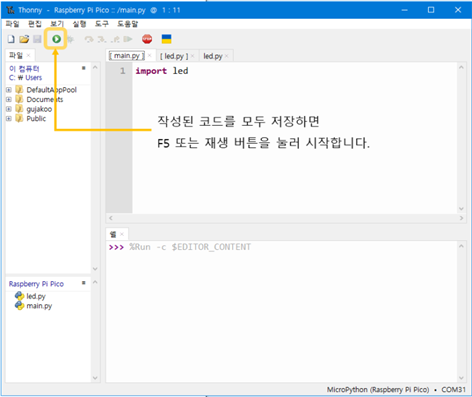Click the Step over icon
Viewport: 472px width, 397px height.
(x=89, y=39)
